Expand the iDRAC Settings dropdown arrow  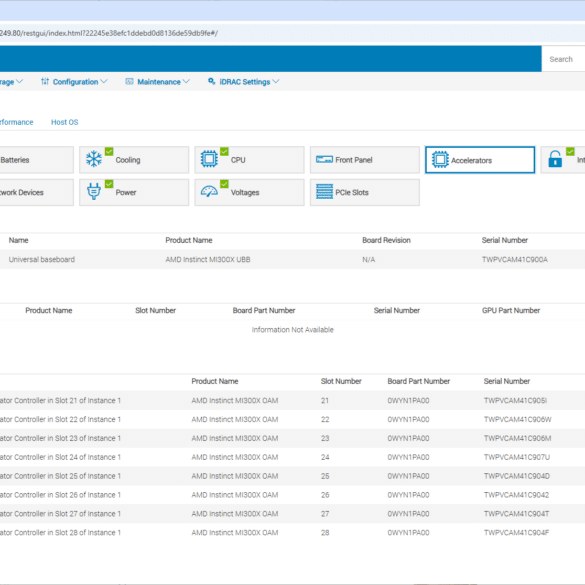(276, 81)
